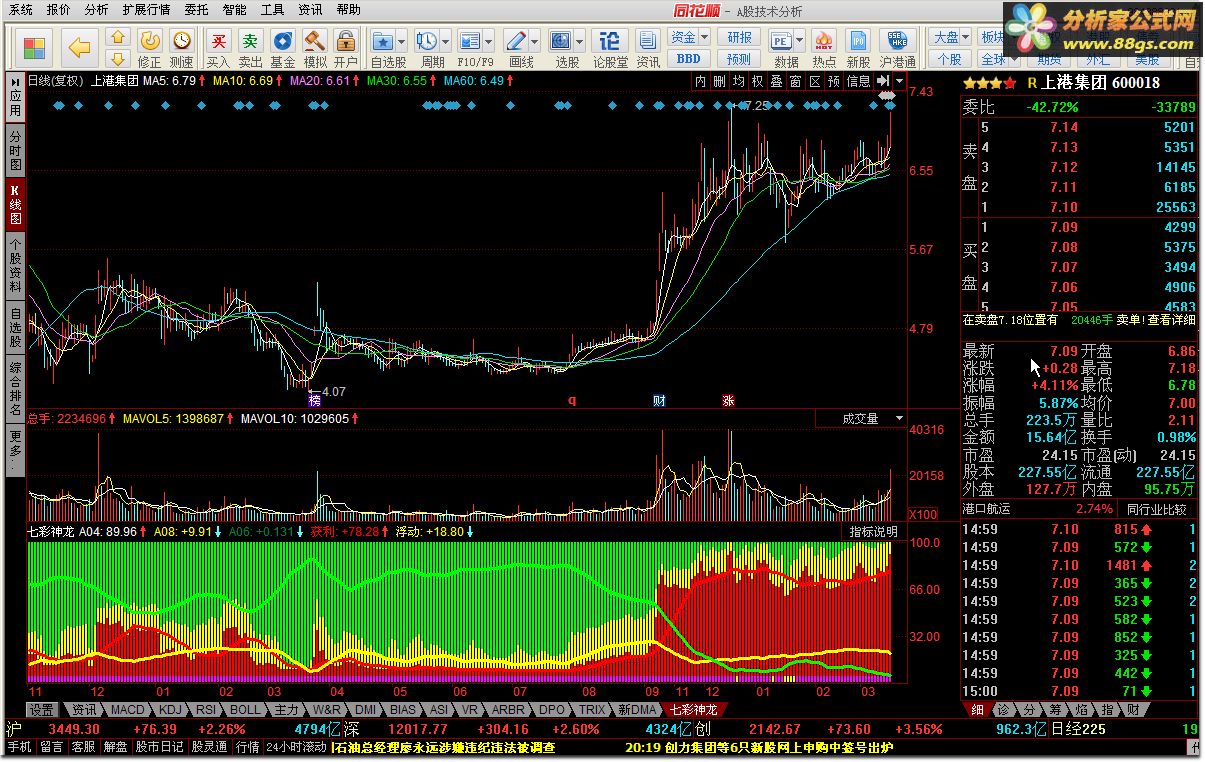Viewport: 1205px width, 762px height.
Task: Toggle the 权 adjusted price button
Action: [757, 81]
